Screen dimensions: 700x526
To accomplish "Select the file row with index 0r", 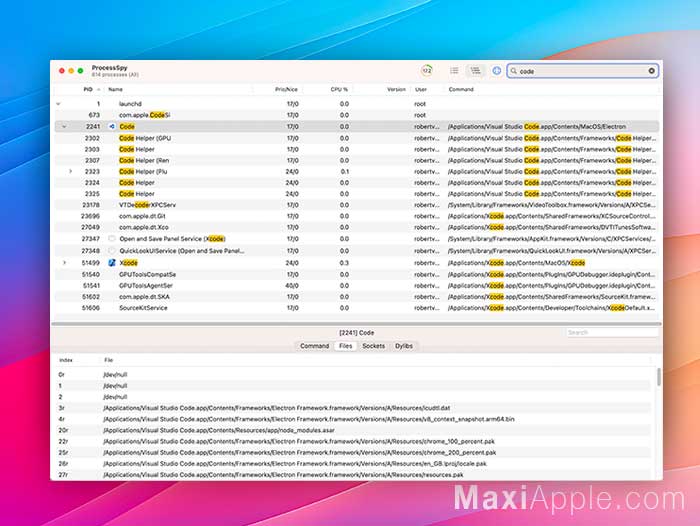I will (354, 375).
